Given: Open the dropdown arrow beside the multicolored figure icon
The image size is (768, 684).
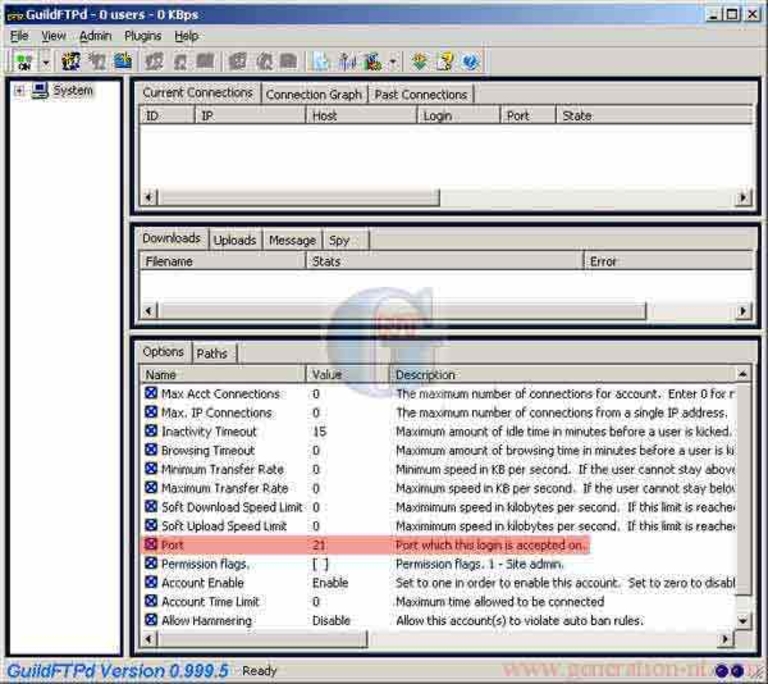Looking at the screenshot, I should pos(393,62).
